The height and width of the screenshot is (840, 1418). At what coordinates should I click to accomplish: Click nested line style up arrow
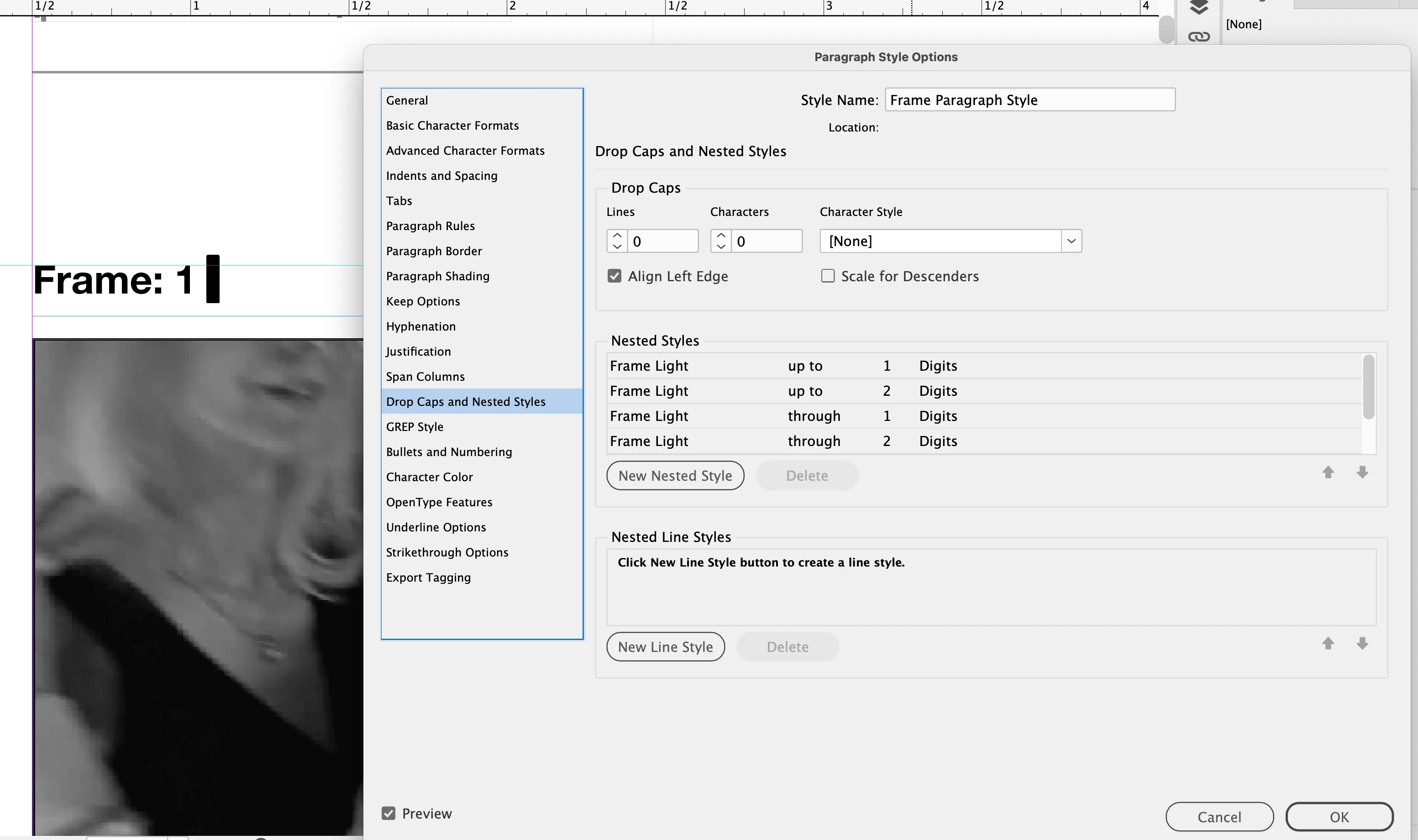pyautogui.click(x=1328, y=644)
